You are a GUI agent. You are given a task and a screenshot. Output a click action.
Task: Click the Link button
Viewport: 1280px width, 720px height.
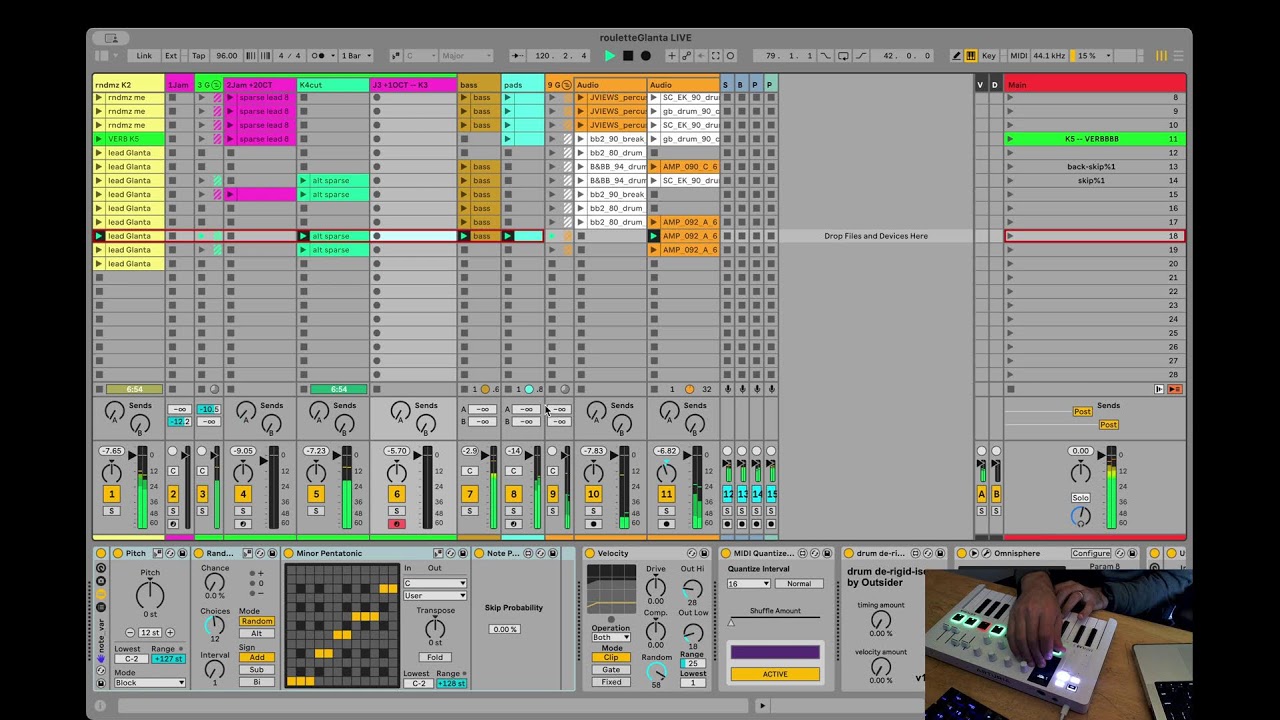point(145,56)
